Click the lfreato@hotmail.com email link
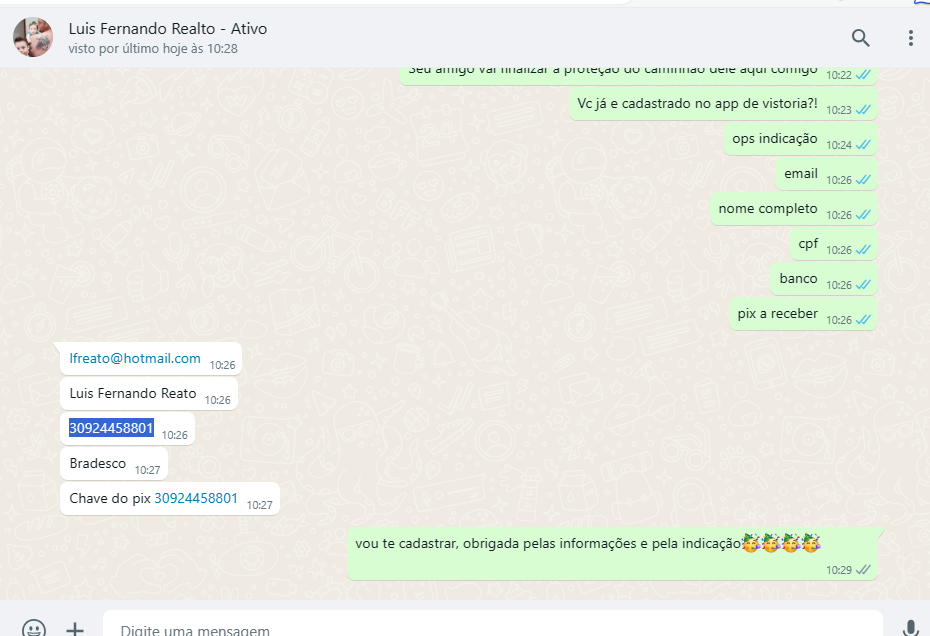The width and height of the screenshot is (930, 636). [x=135, y=358]
